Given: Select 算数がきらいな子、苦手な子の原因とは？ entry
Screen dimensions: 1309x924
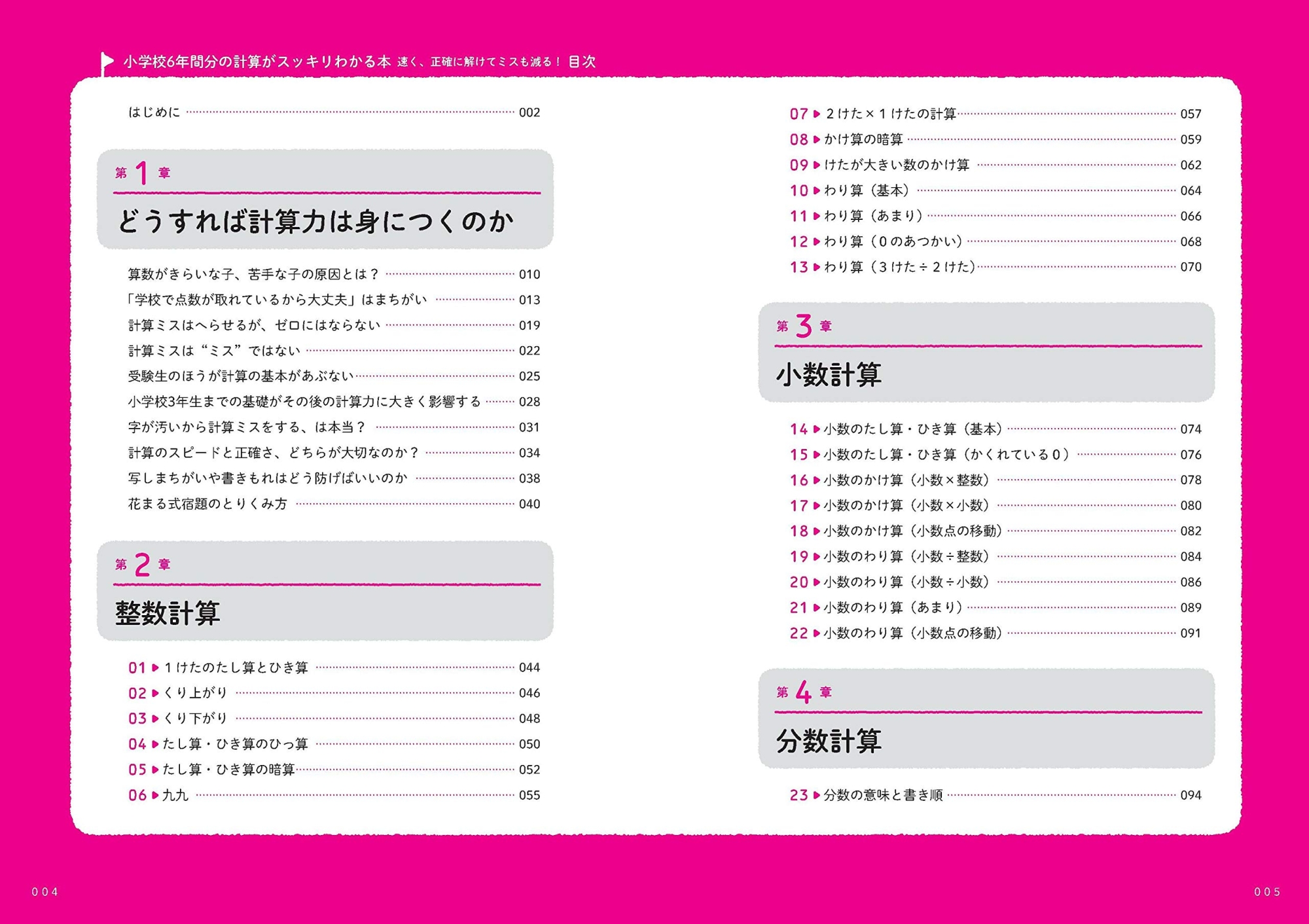Looking at the screenshot, I should 334,274.
